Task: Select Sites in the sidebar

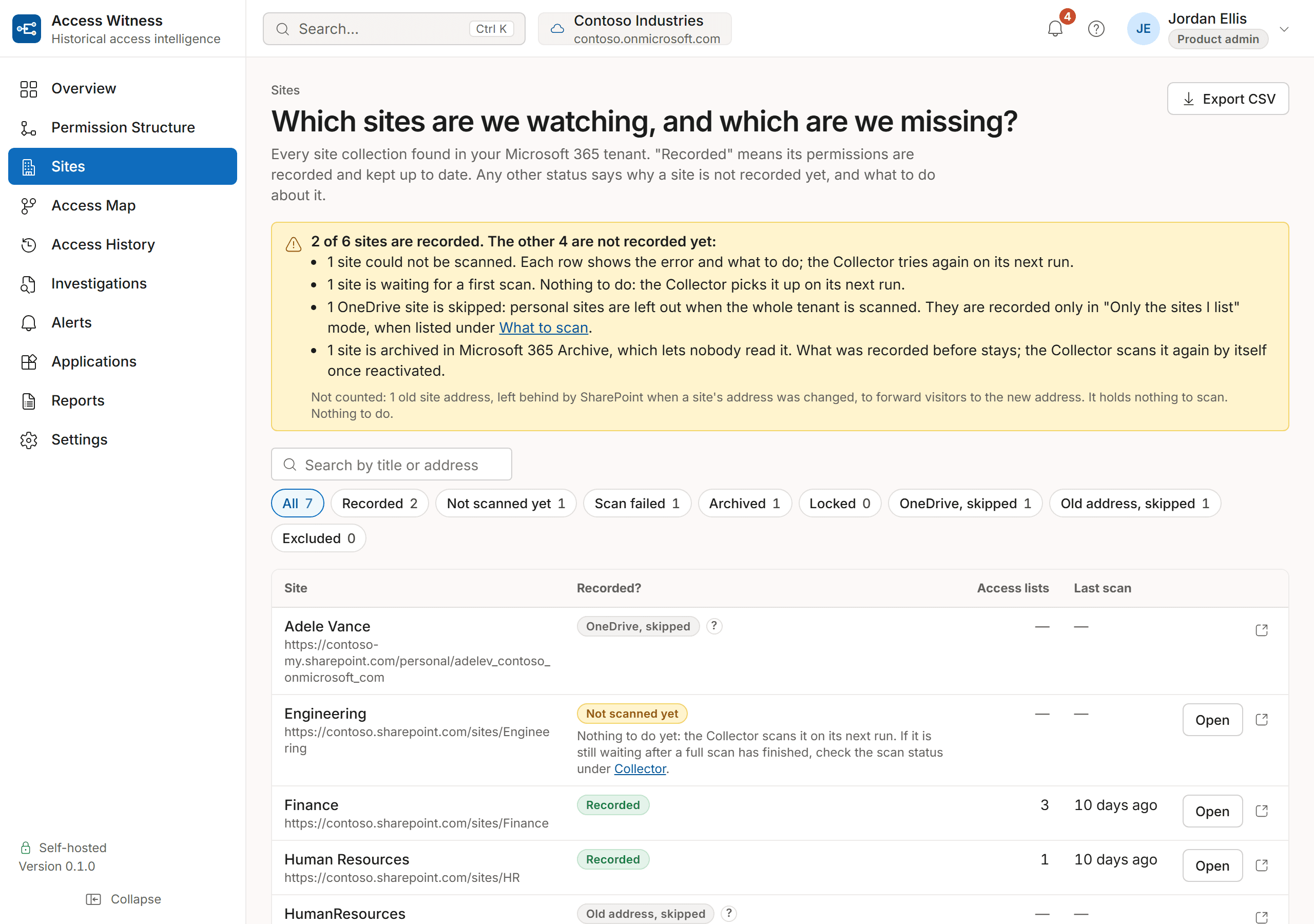Action: click(x=123, y=166)
